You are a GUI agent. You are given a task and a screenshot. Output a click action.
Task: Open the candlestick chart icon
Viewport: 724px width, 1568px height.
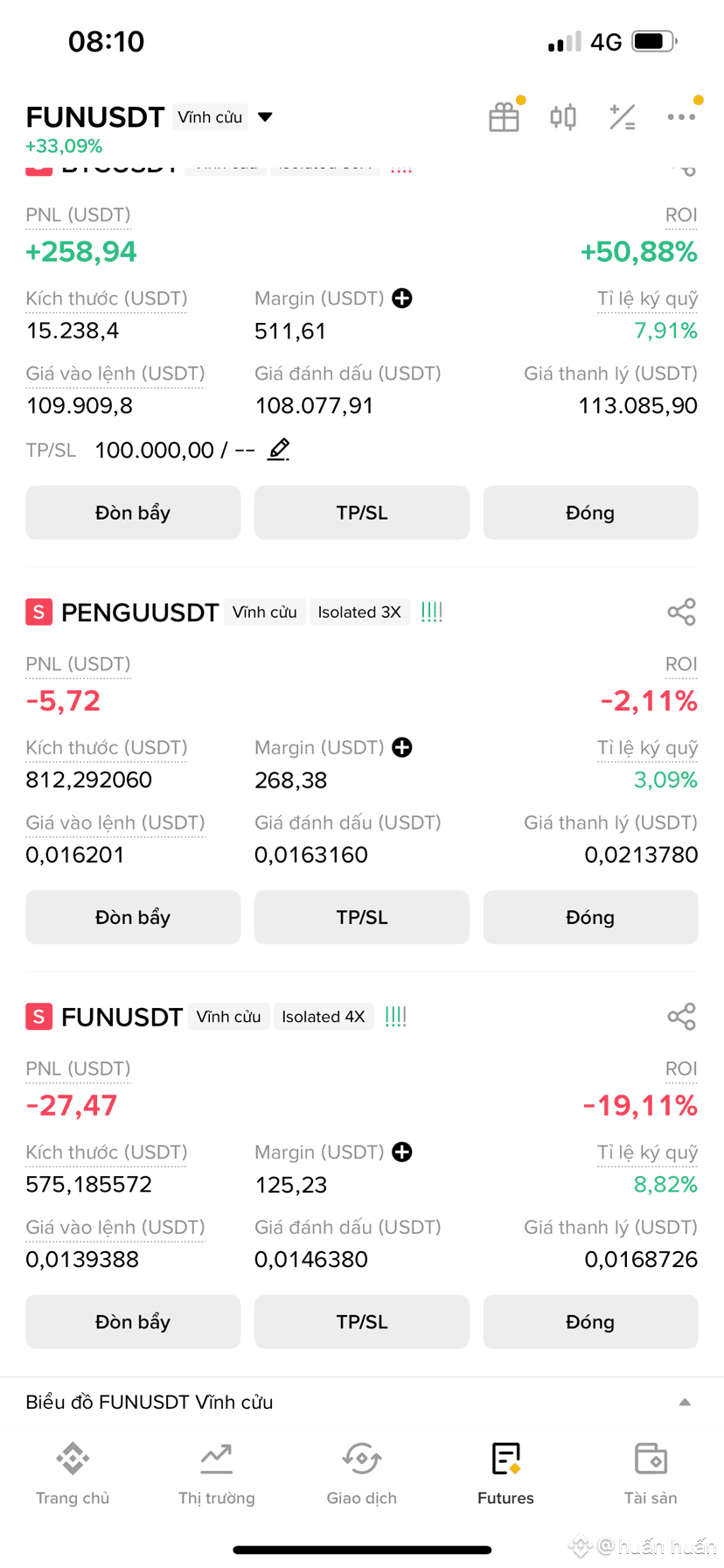563,117
